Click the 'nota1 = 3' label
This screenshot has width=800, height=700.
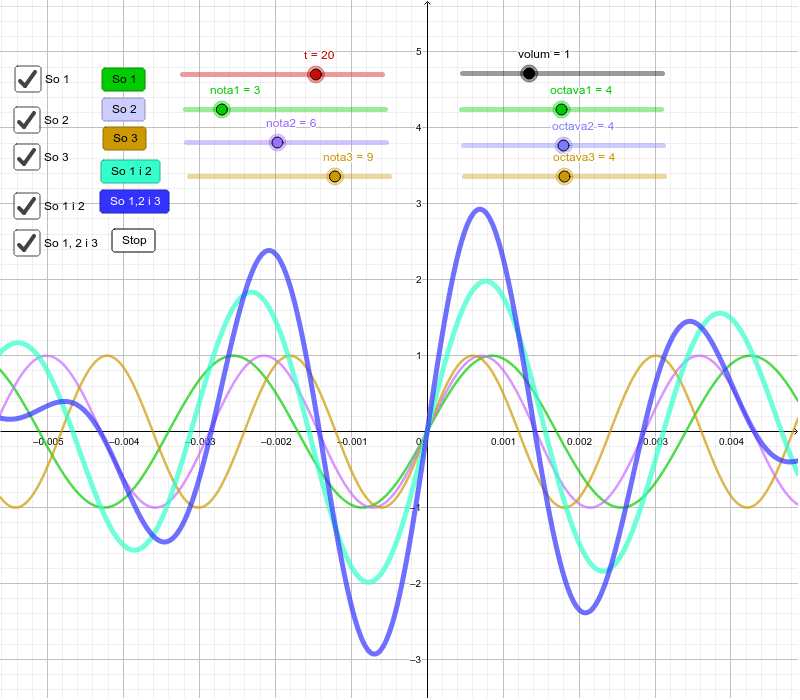235,90
